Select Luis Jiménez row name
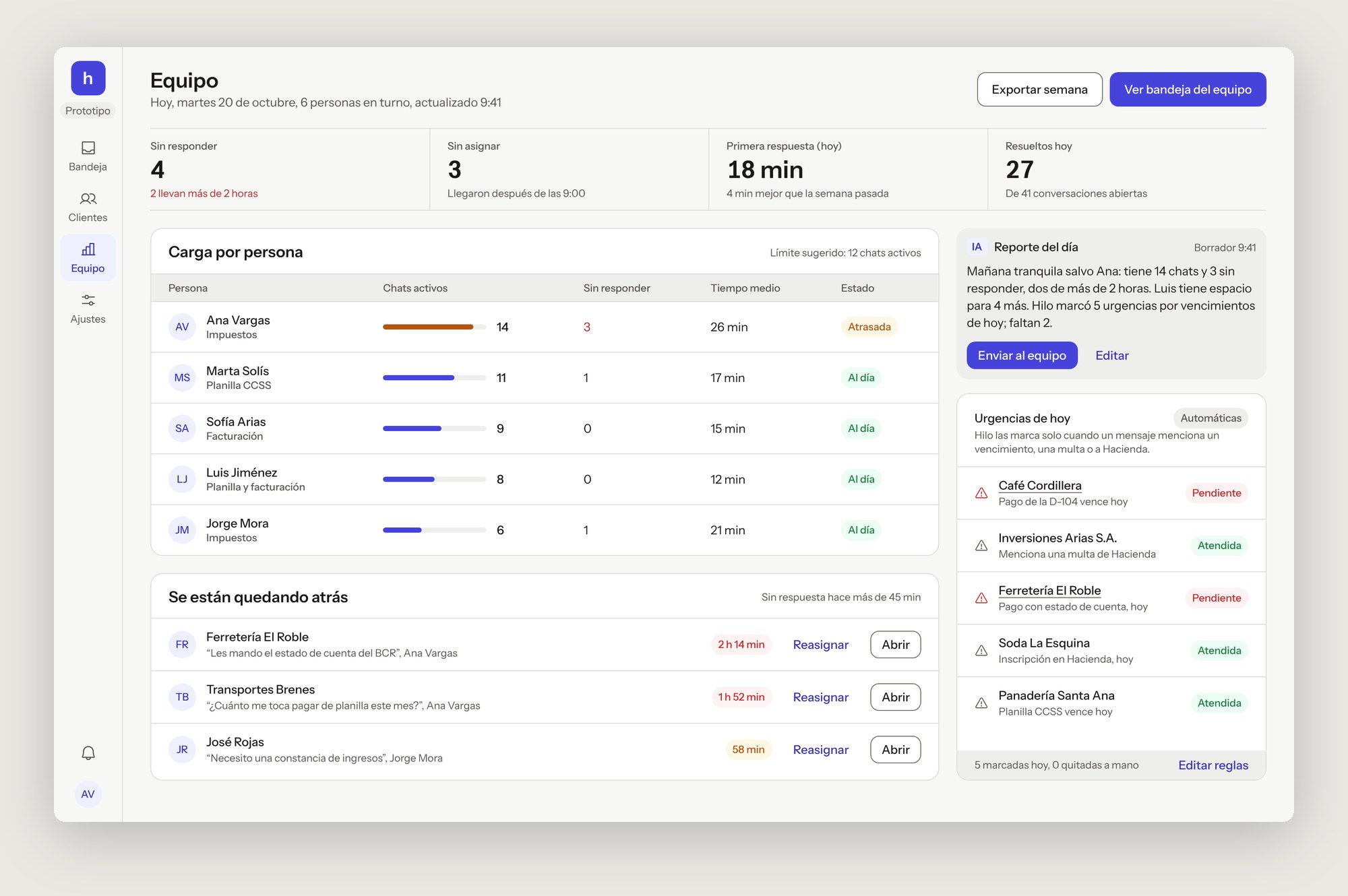1348x896 pixels. point(241,473)
